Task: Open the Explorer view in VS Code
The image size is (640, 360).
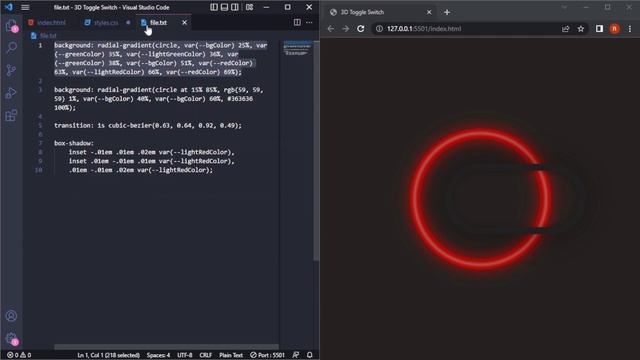Action: (x=11, y=25)
